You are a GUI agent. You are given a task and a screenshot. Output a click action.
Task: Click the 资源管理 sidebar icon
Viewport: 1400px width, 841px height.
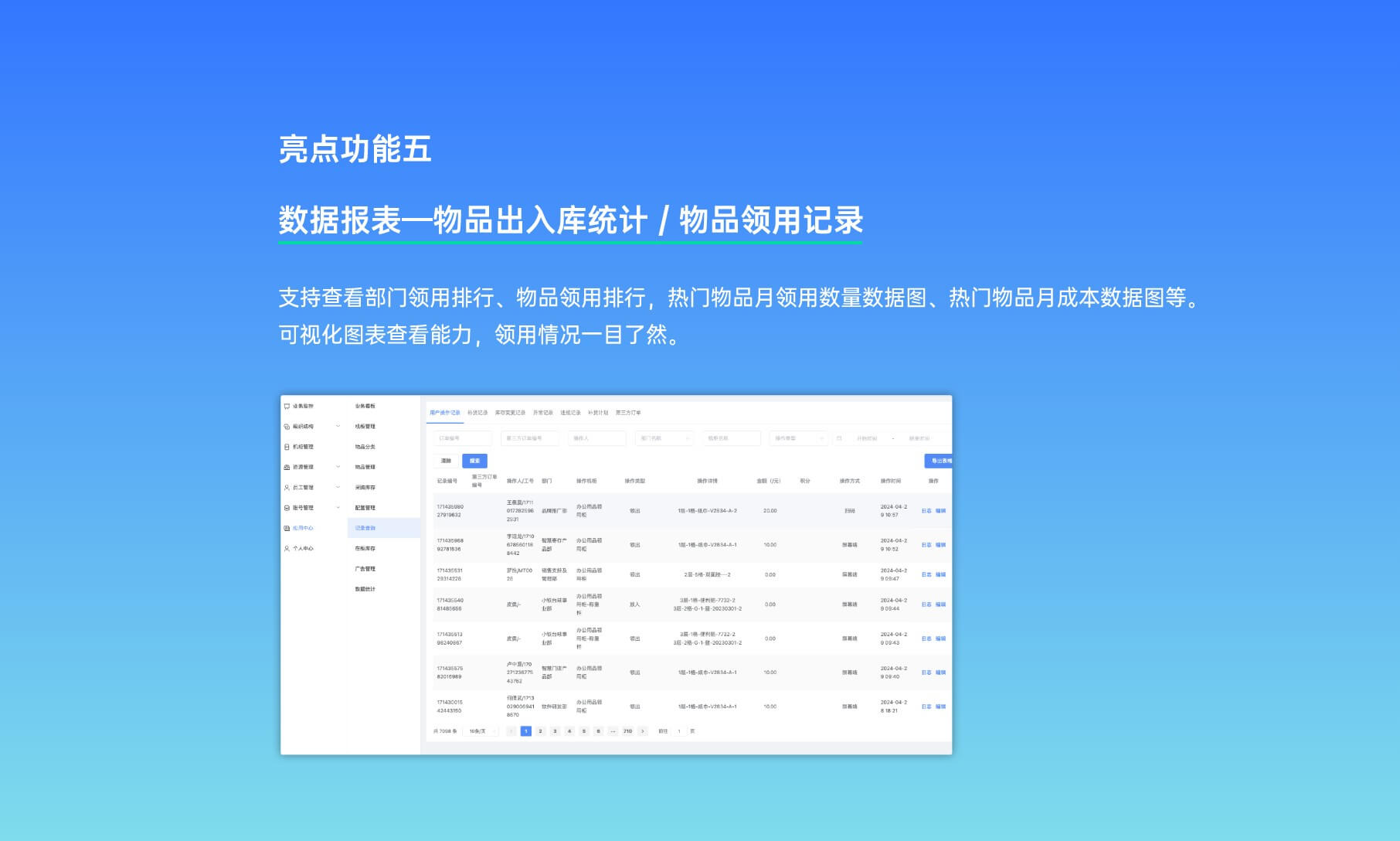287,467
